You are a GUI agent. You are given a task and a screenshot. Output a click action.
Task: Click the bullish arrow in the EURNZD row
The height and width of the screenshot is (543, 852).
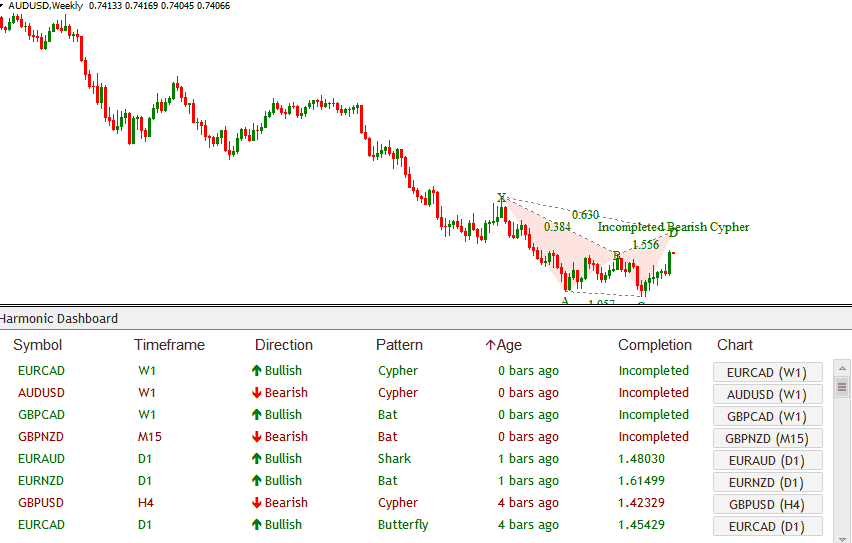(256, 481)
